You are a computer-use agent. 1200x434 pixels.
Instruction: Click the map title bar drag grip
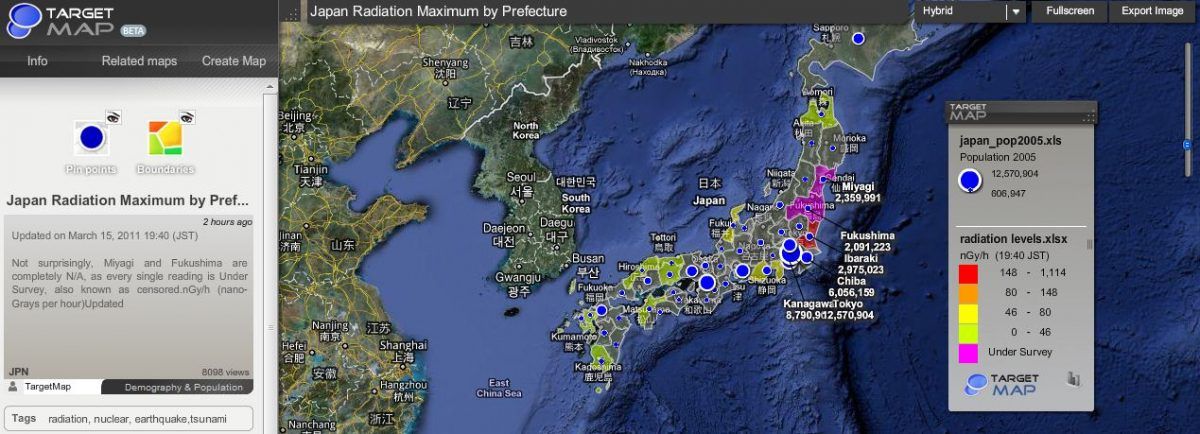click(x=292, y=13)
